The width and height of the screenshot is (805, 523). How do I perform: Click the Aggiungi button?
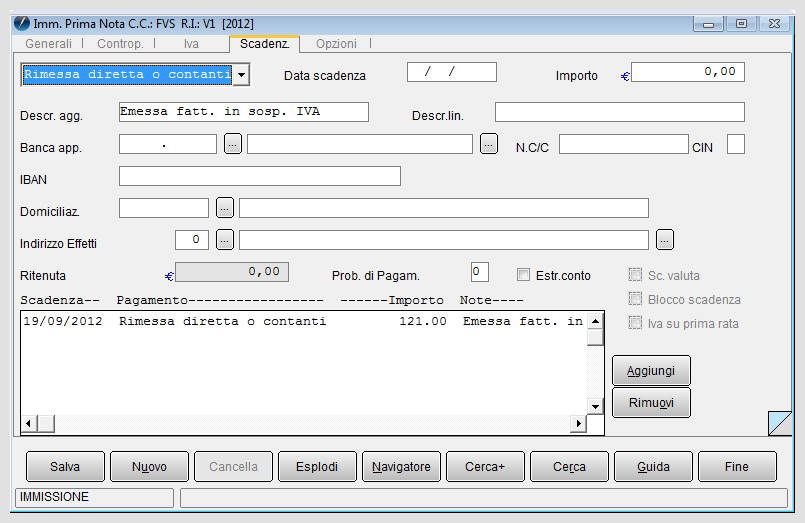(651, 371)
